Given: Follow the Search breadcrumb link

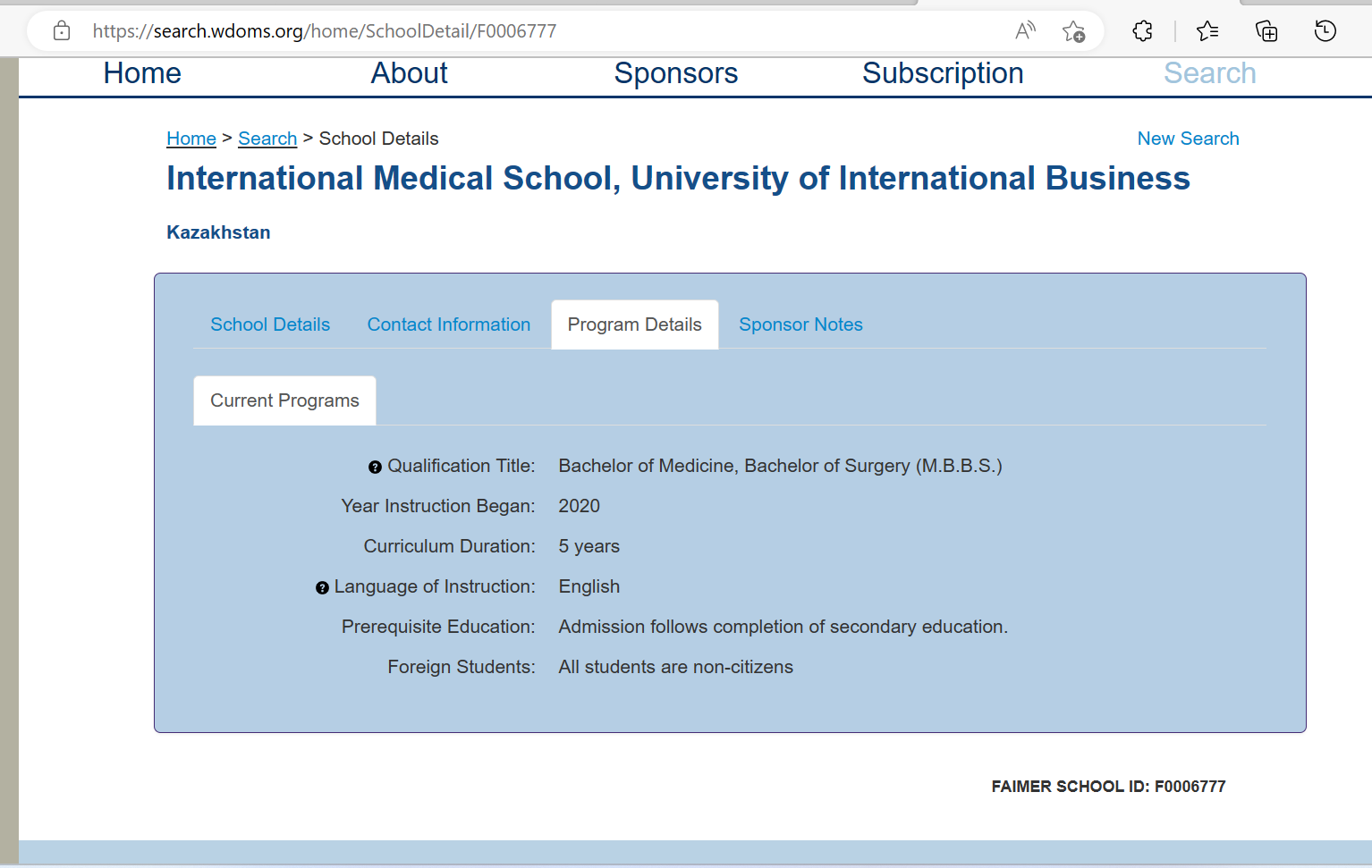Looking at the screenshot, I should [267, 139].
